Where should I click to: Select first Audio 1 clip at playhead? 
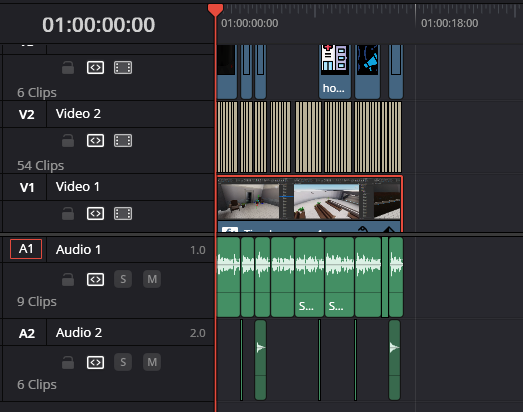(x=228, y=277)
